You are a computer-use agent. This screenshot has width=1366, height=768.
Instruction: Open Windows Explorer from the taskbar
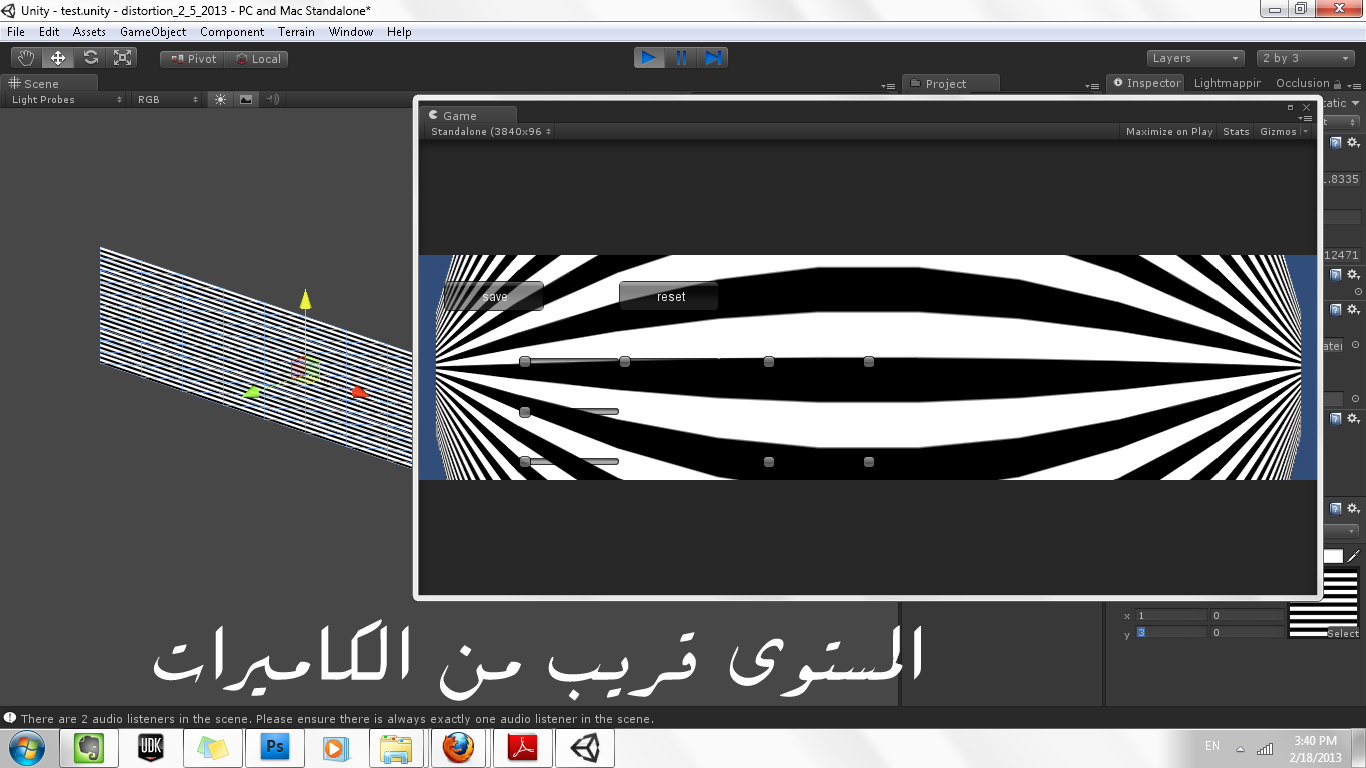397,748
